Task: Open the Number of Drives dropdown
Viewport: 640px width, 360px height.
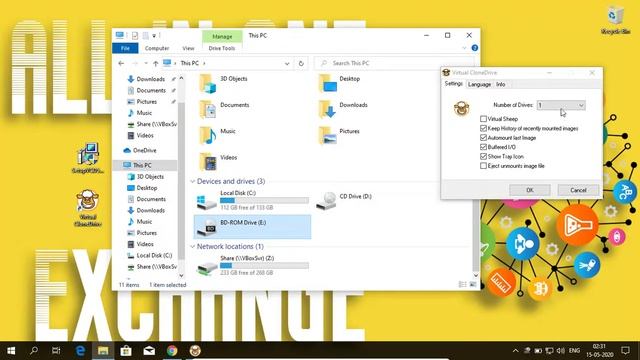Action: (x=561, y=105)
